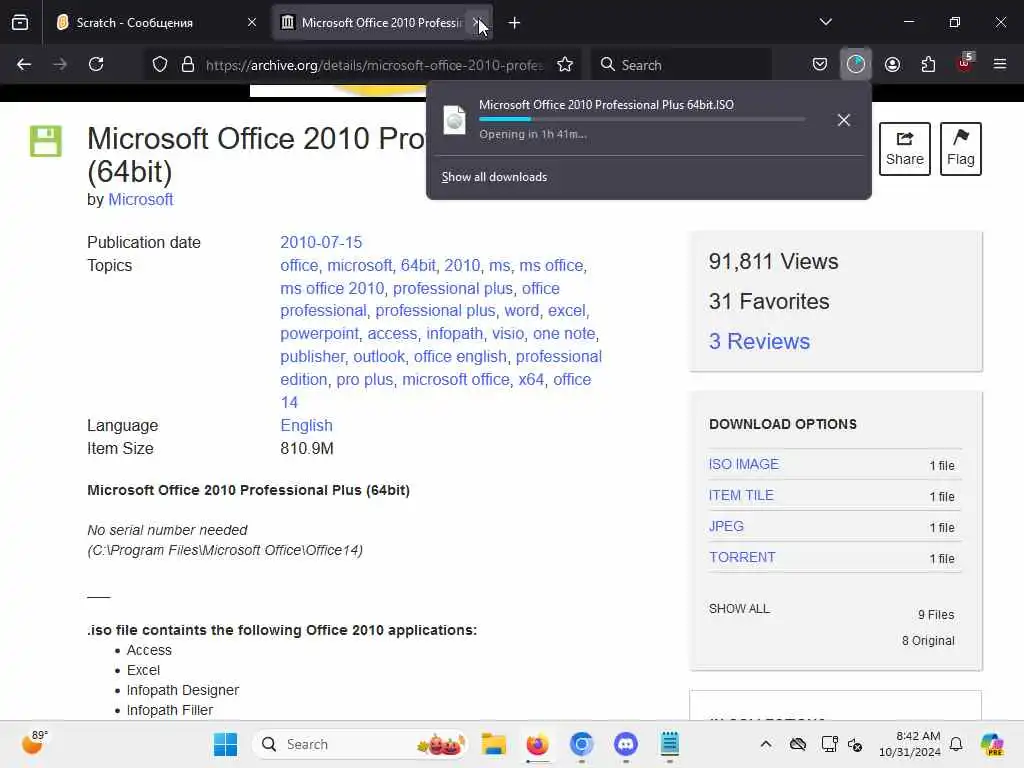Bookmark this page with star

click(x=565, y=65)
